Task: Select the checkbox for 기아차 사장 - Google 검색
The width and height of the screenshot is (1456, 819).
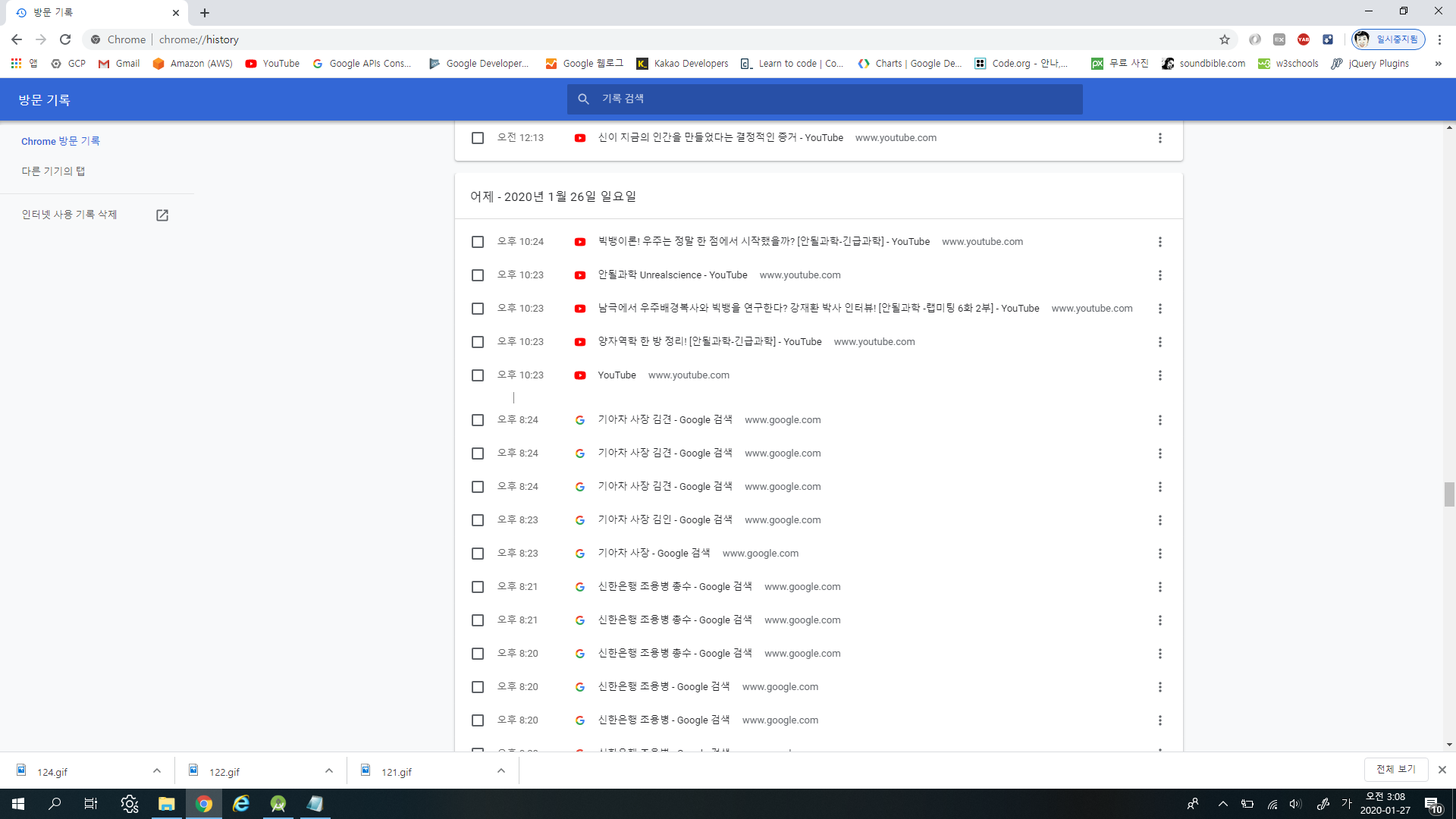Action: coord(477,554)
